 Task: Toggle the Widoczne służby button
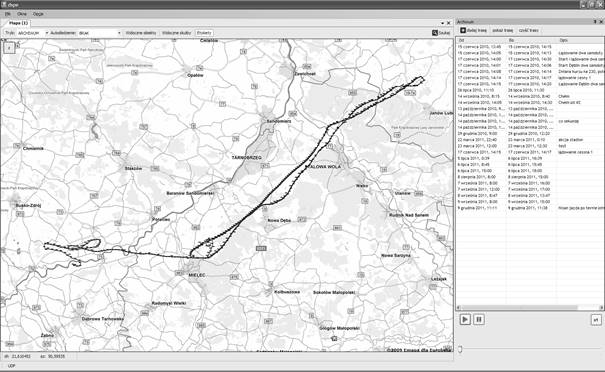(x=176, y=33)
